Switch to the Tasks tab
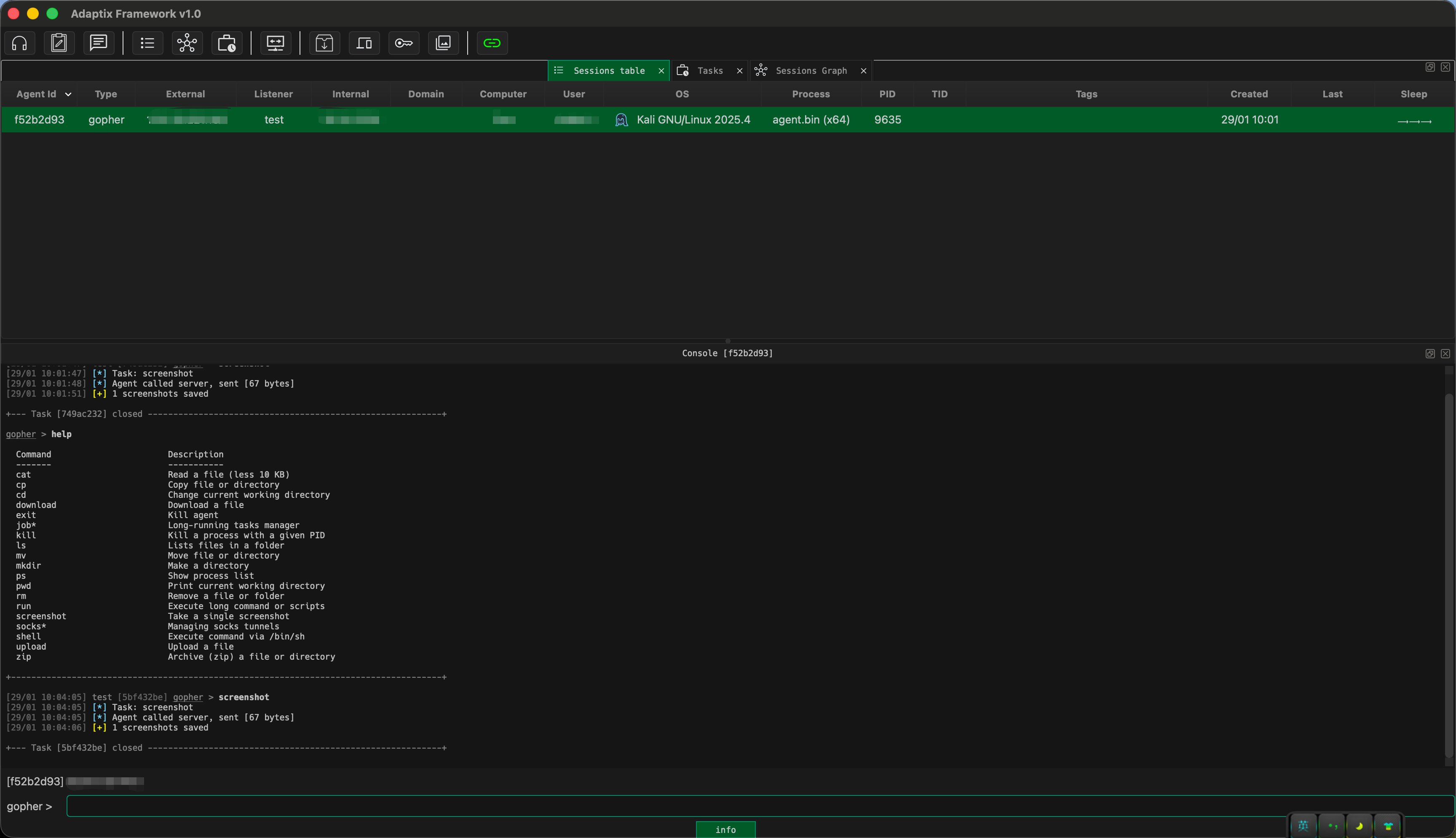1456x838 pixels. (709, 71)
